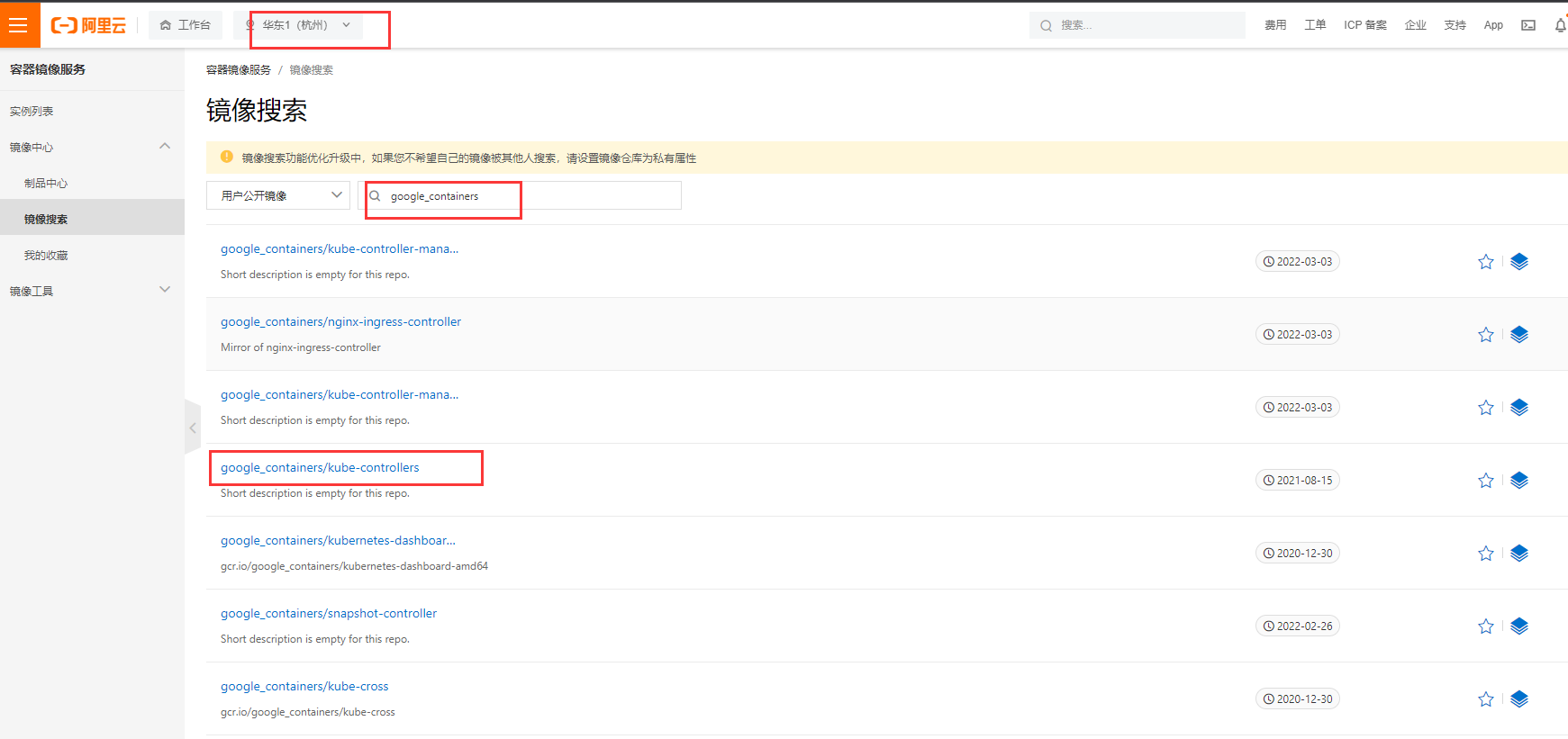Click the search magnifier icon in image search

pos(375,195)
